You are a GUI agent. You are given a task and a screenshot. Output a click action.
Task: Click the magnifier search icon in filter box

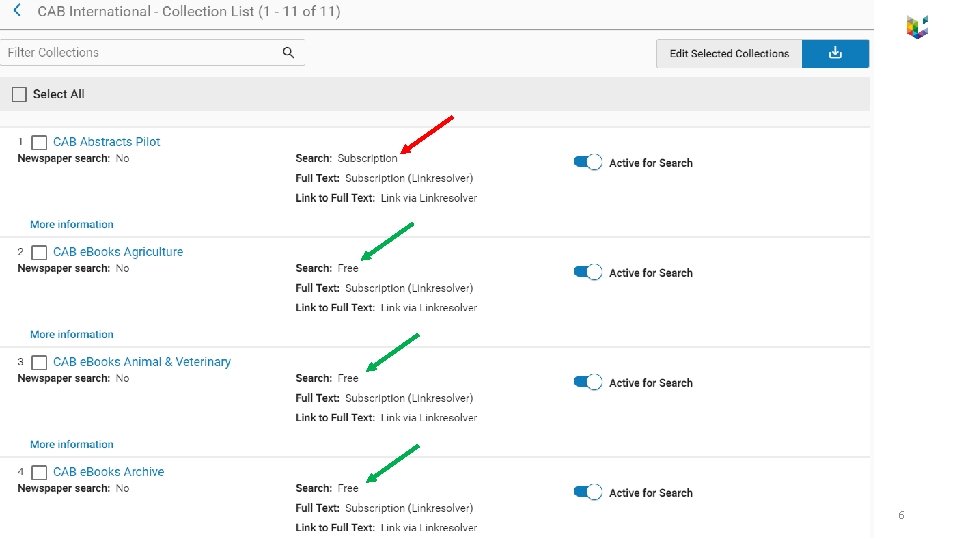pyautogui.click(x=288, y=53)
